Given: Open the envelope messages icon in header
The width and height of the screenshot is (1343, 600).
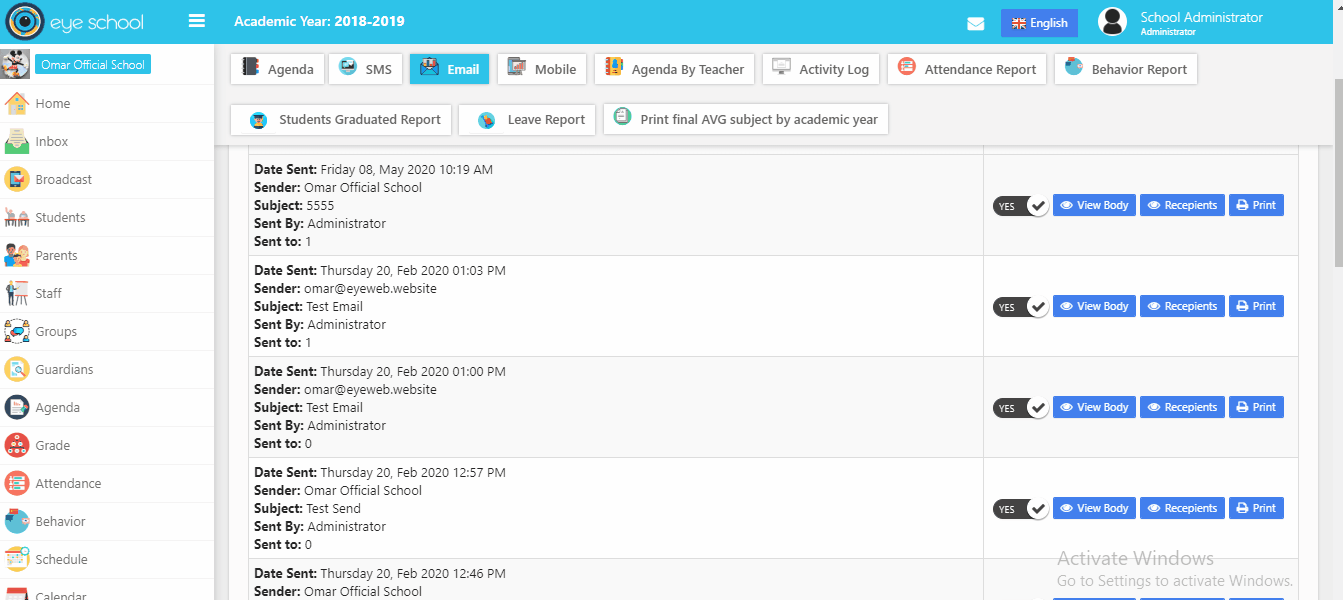Looking at the screenshot, I should point(976,23).
